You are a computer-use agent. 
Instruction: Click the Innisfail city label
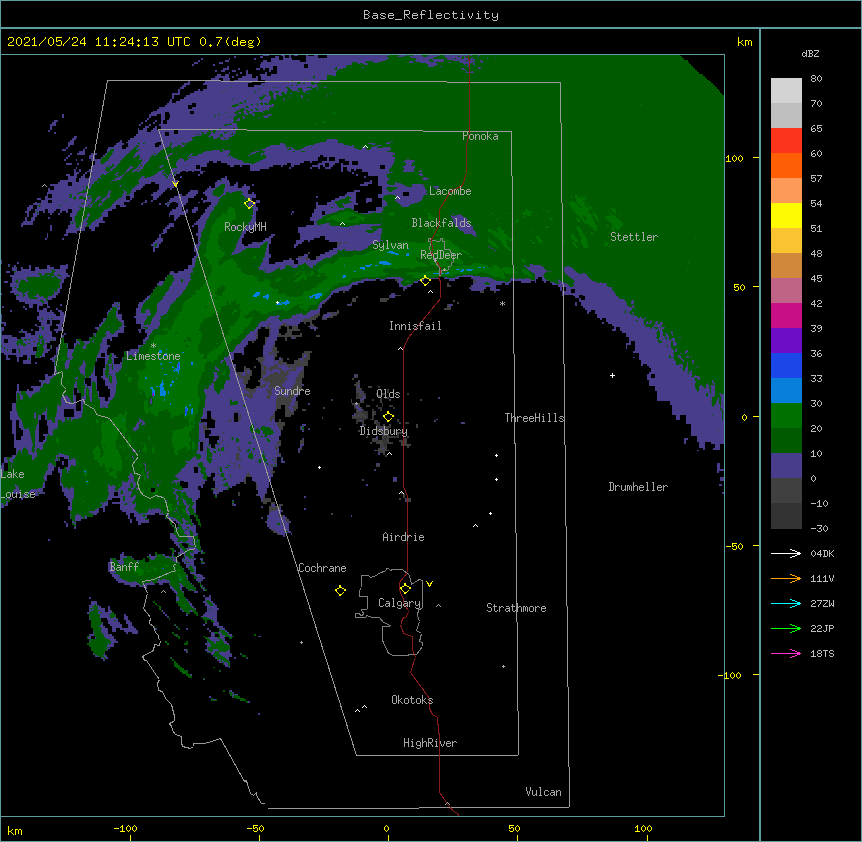[415, 326]
